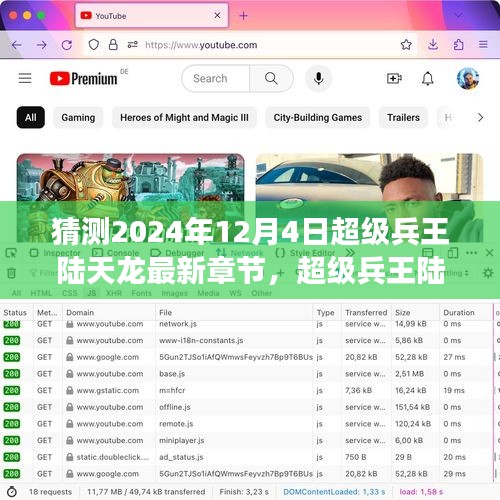Screen dimensions: 500x500
Task: Filter network requests by All
Action: pyautogui.click(x=16, y=293)
